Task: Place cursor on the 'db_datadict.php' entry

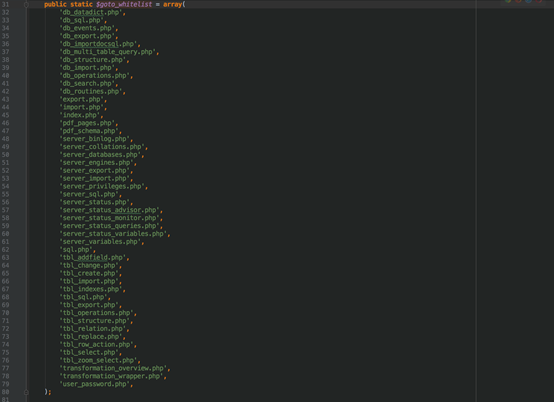Action: click(90, 12)
